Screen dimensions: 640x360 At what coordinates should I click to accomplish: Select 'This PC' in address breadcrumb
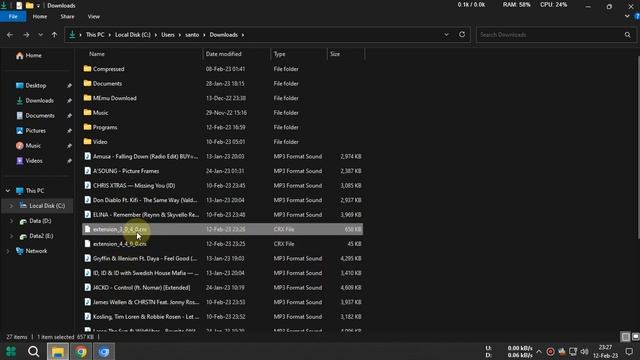[95, 35]
